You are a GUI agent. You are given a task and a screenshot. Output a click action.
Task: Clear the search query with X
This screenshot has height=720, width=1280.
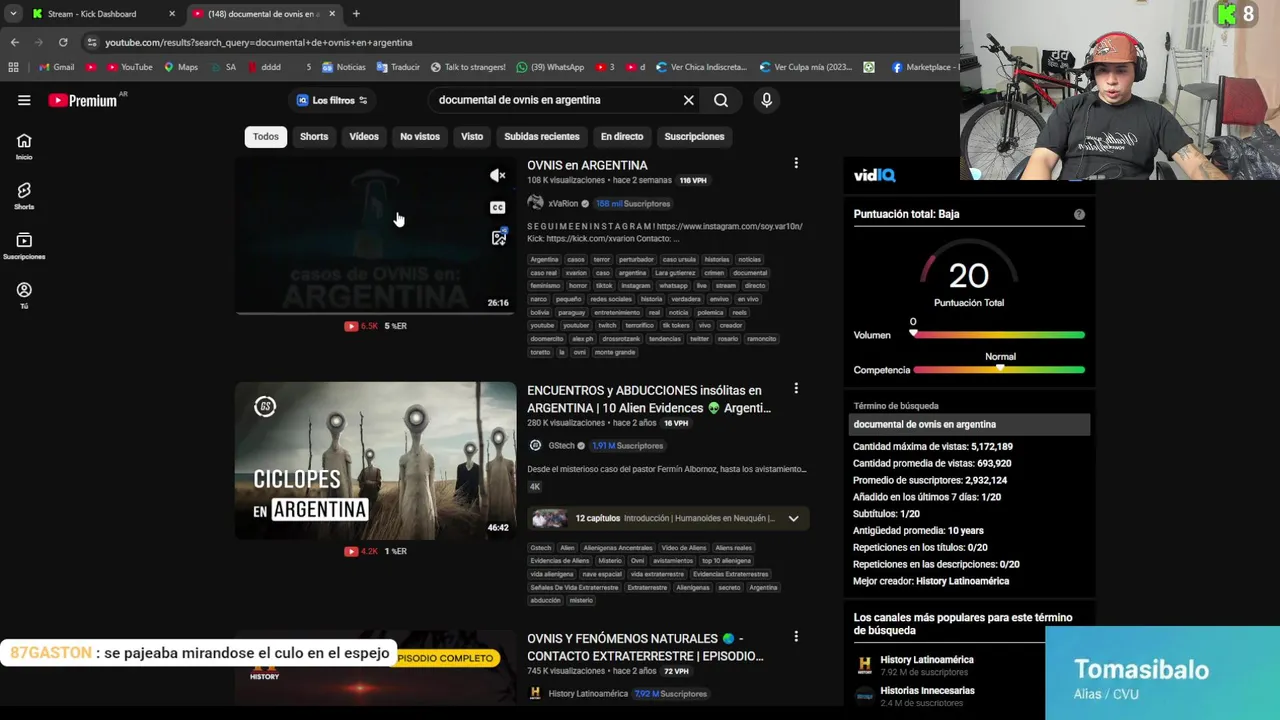coord(688,100)
